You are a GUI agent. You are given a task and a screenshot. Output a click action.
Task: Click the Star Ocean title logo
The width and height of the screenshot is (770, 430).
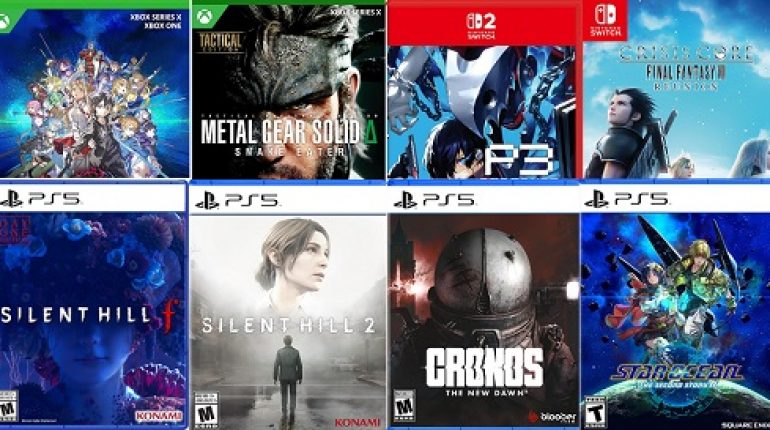677,376
